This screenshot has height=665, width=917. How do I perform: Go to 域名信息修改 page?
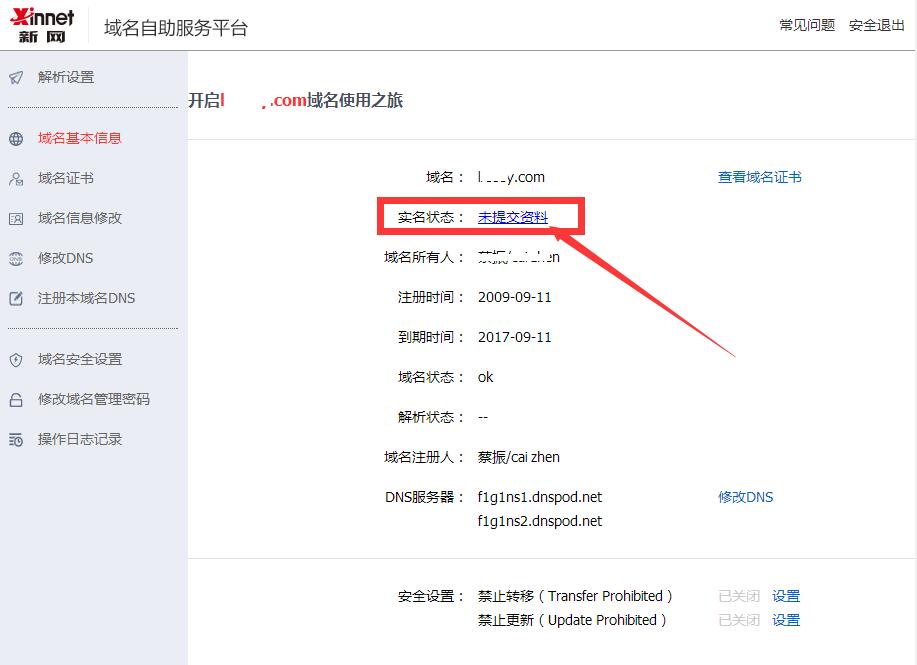[x=80, y=218]
